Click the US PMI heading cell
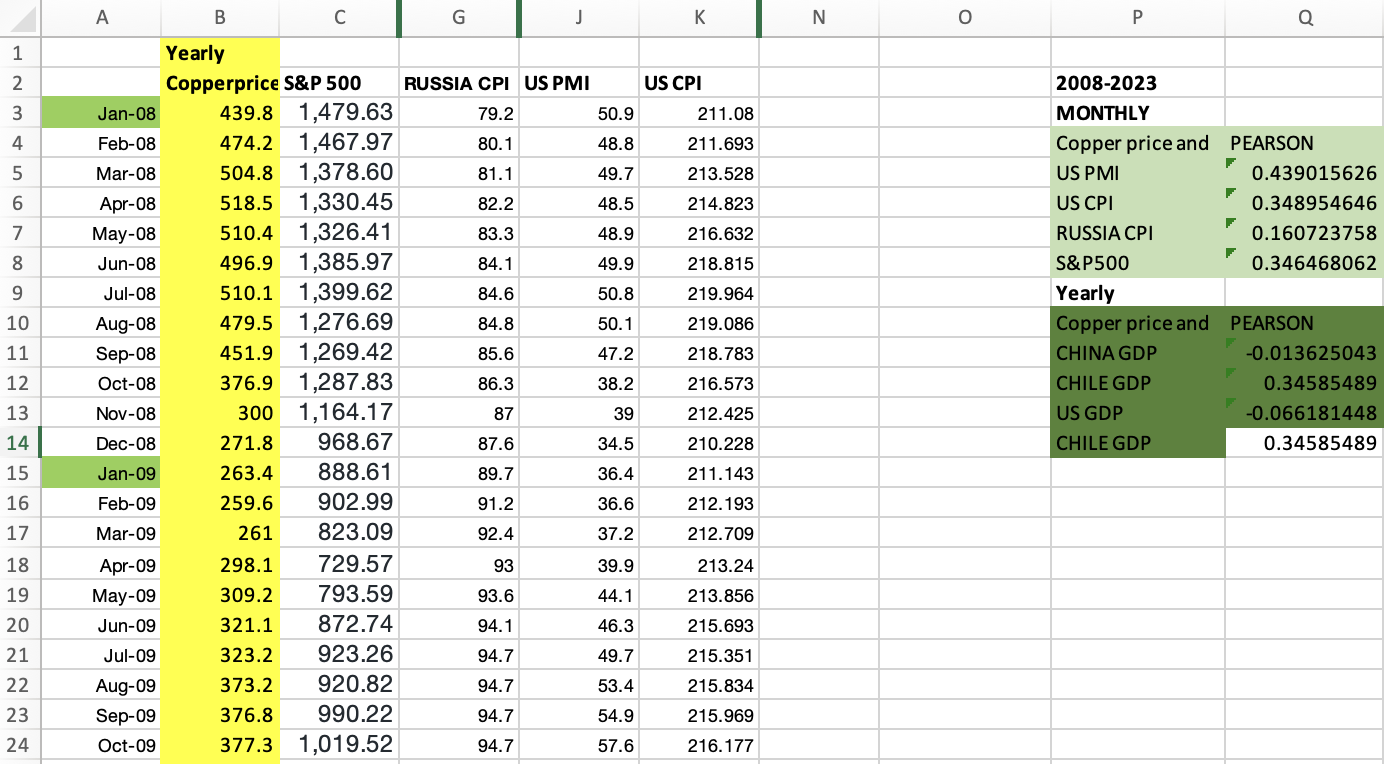 coord(579,83)
